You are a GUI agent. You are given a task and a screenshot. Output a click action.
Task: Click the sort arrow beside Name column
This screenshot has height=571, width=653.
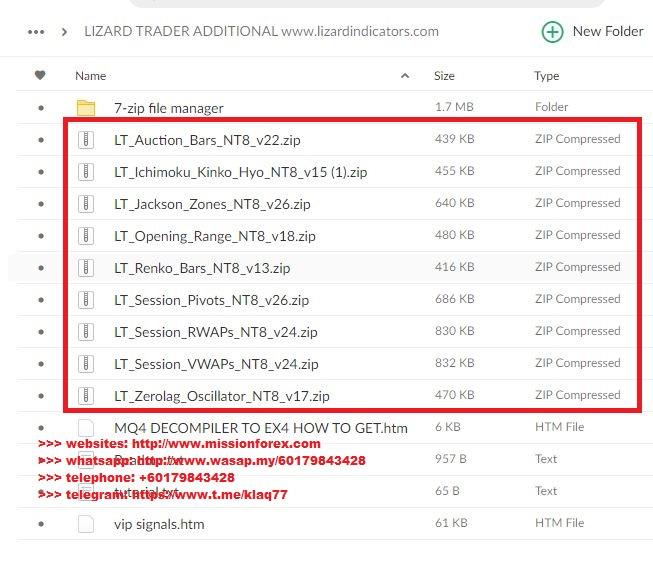405,76
